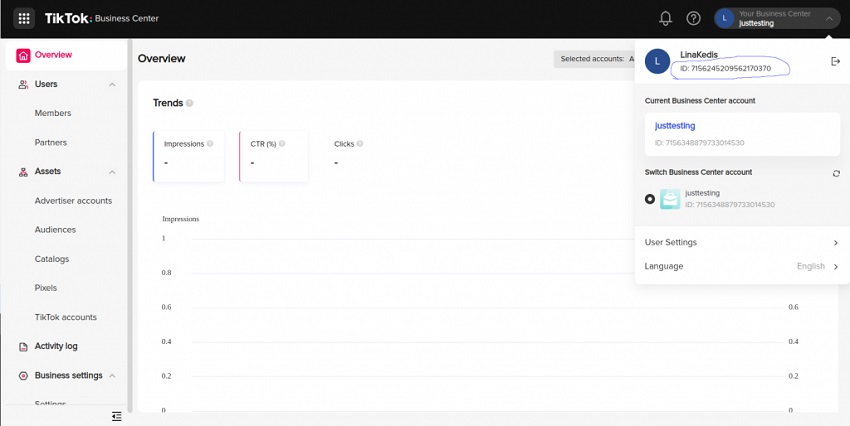Go to Advertiser accounts

pos(73,201)
